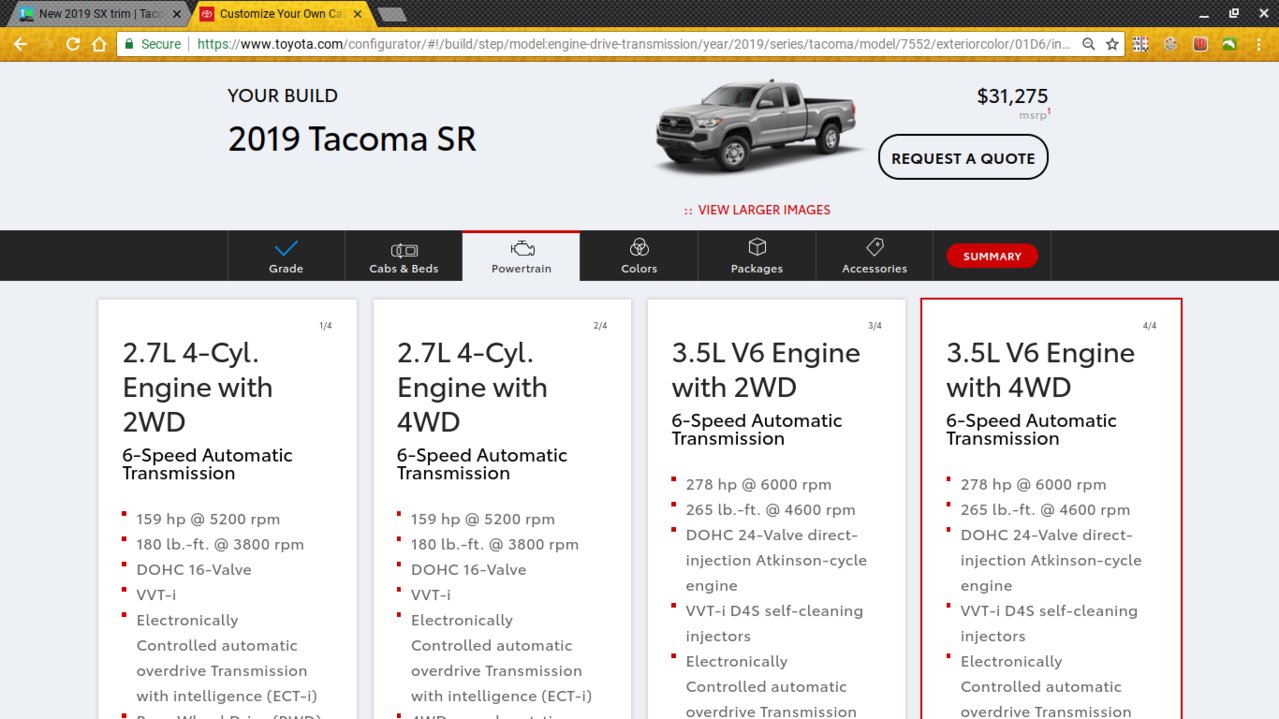Switch to the 'New 2019 SX trim' tab
This screenshot has height=719, width=1279.
[99, 14]
